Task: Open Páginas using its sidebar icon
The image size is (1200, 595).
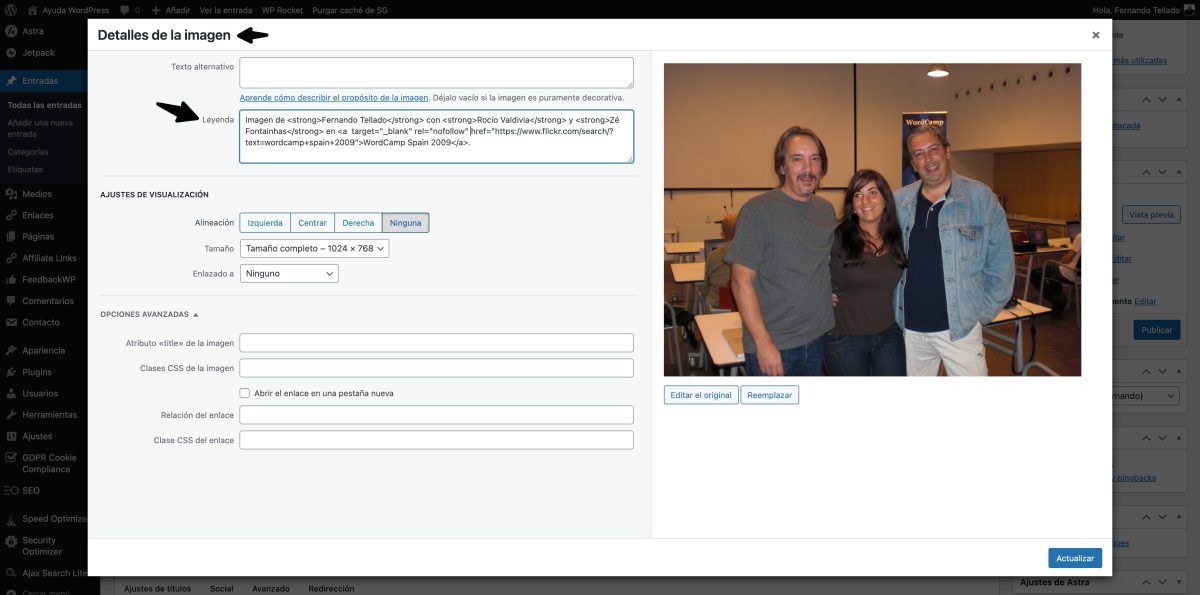Action: coord(11,236)
